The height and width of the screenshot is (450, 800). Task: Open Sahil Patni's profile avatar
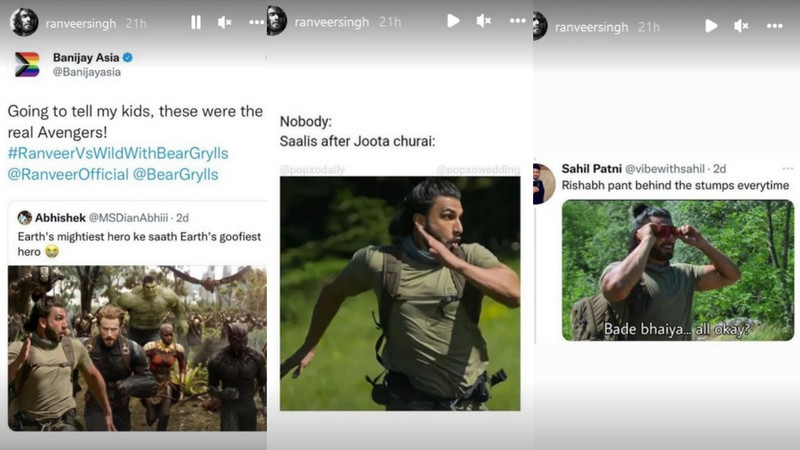[x=544, y=184]
